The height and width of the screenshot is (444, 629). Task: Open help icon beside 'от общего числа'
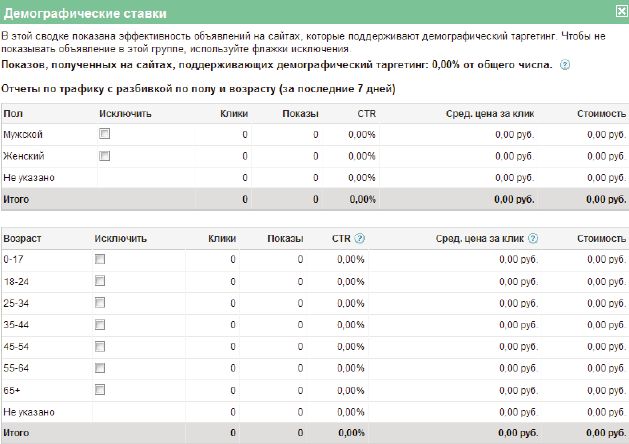565,65
